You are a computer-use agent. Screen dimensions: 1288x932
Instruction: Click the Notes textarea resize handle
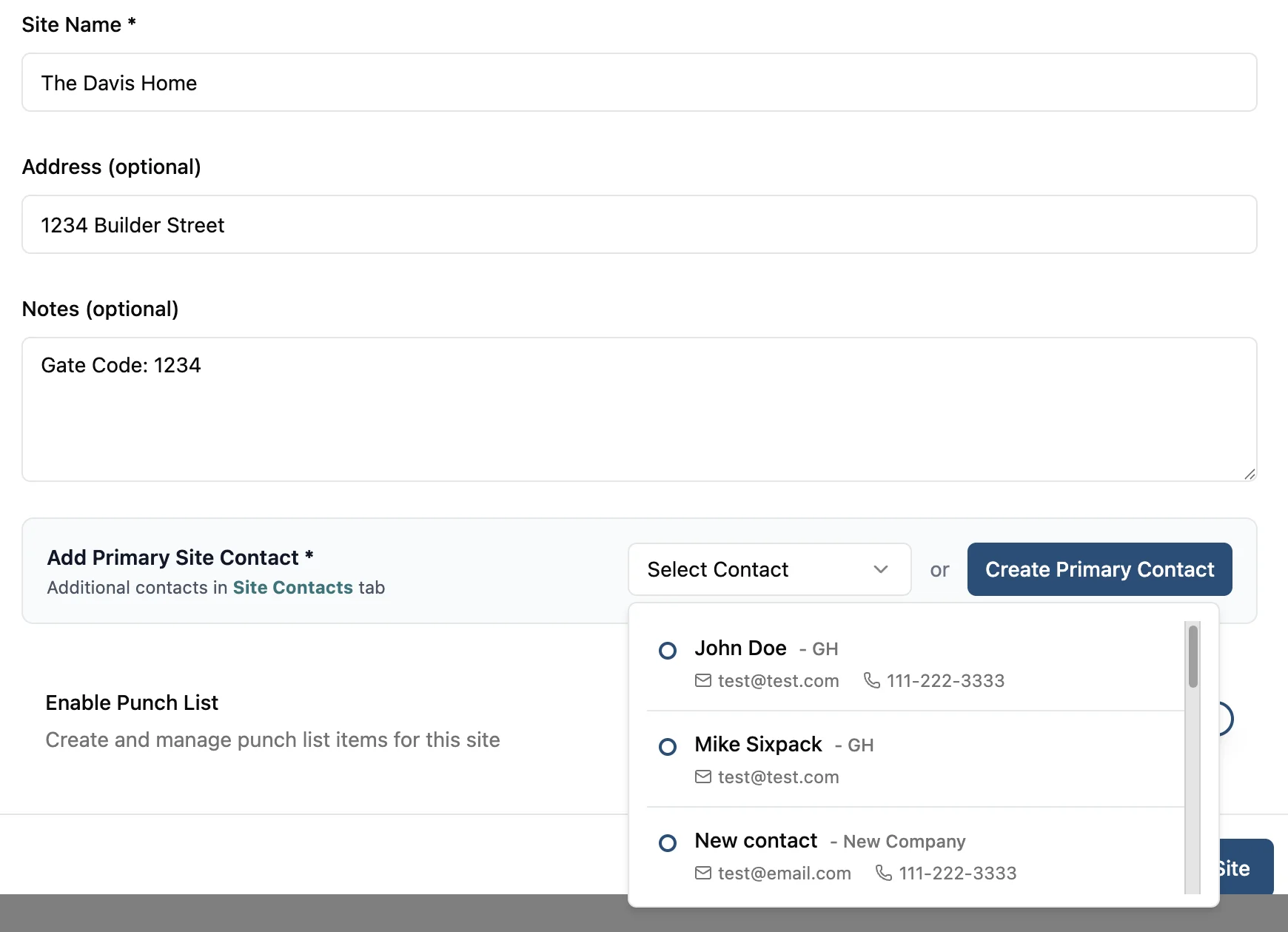[x=1249, y=472]
